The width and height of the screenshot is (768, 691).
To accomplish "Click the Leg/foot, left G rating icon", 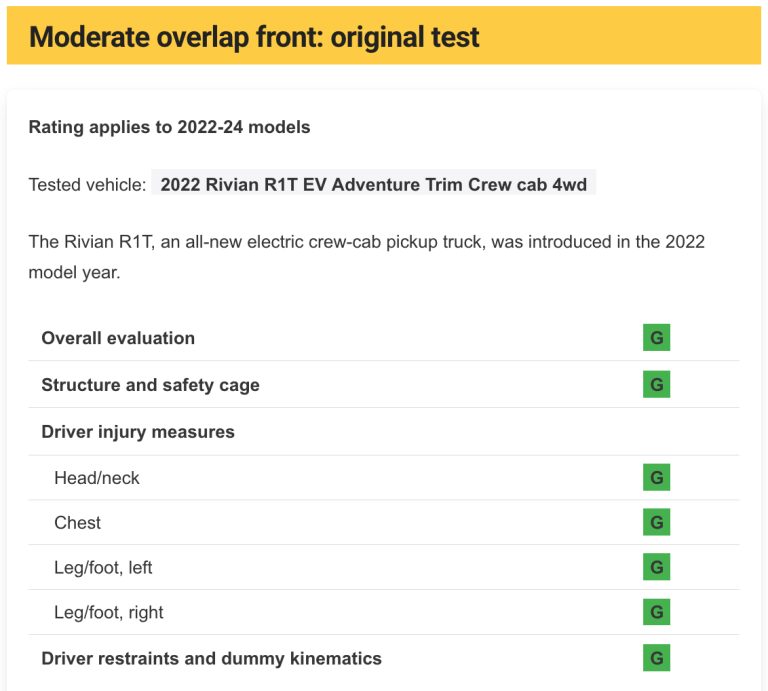I will pos(656,567).
